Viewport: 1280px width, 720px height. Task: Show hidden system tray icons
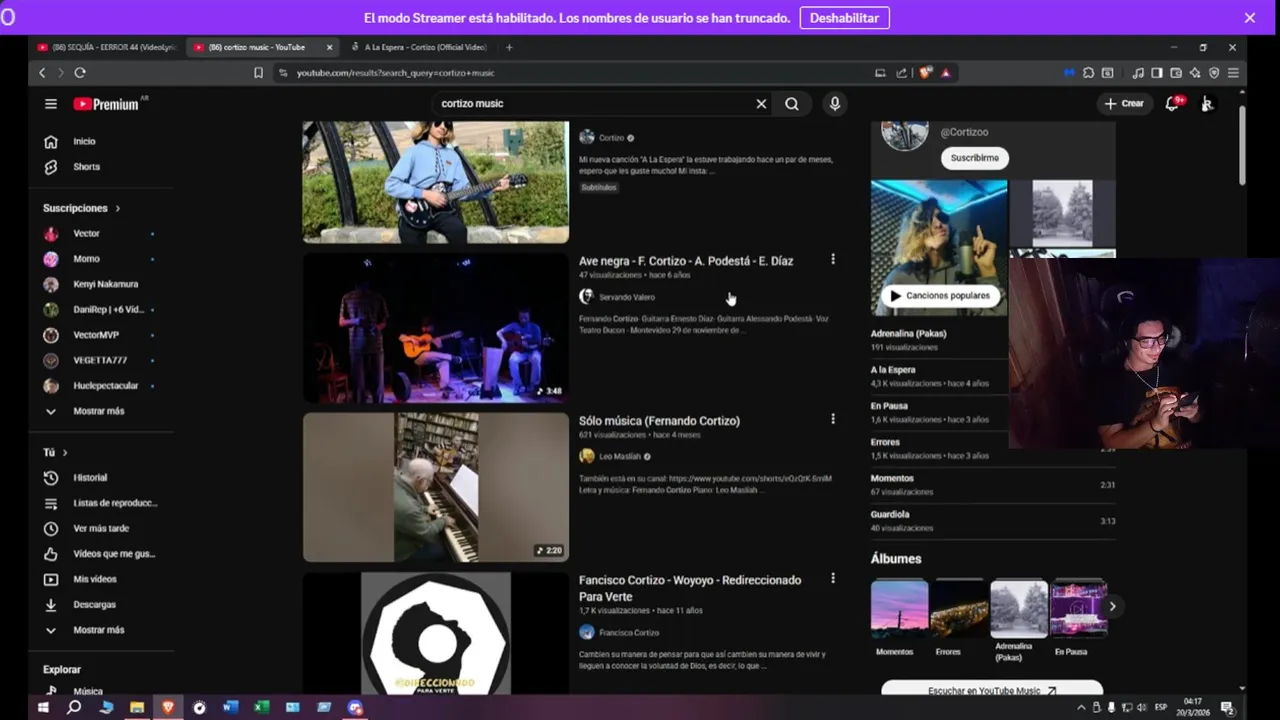click(x=1080, y=707)
